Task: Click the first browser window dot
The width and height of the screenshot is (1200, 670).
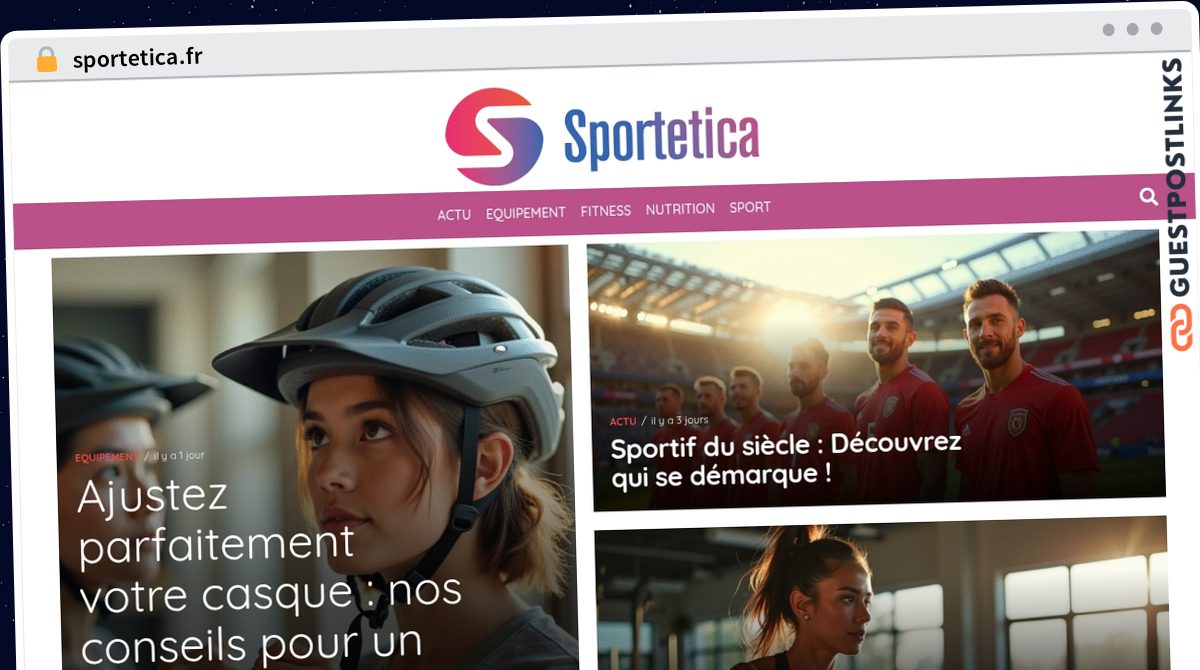Action: point(1109,29)
